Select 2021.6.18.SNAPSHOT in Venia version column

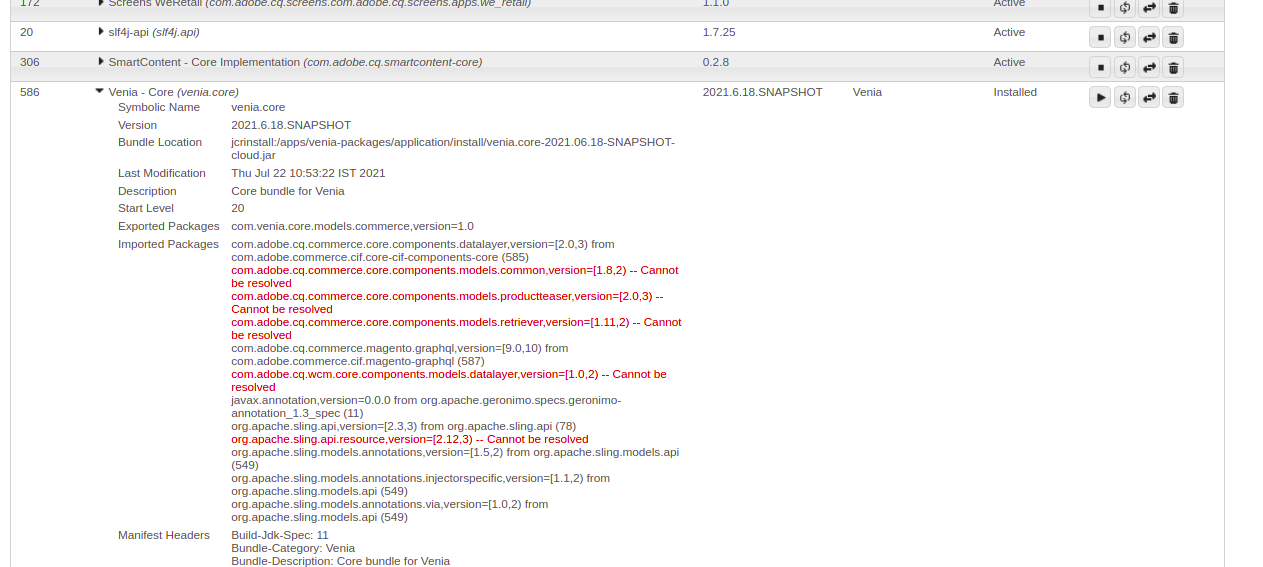coord(762,92)
